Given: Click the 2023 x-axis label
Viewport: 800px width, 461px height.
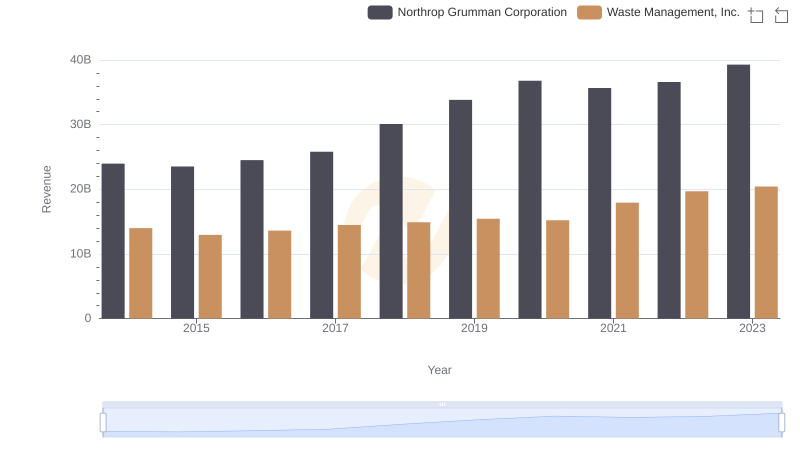Looking at the screenshot, I should click(752, 328).
